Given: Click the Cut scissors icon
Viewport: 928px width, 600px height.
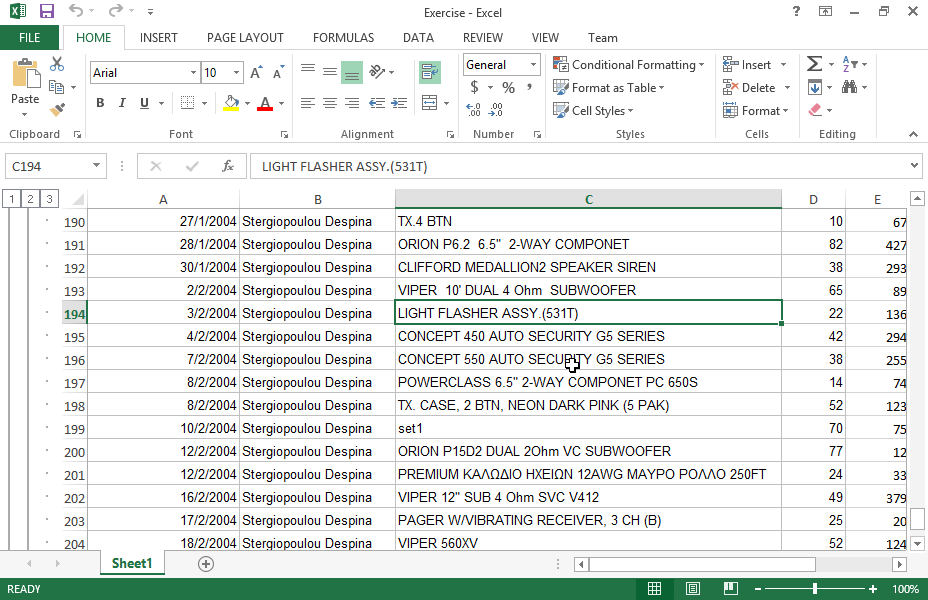Looking at the screenshot, I should click(x=57, y=65).
